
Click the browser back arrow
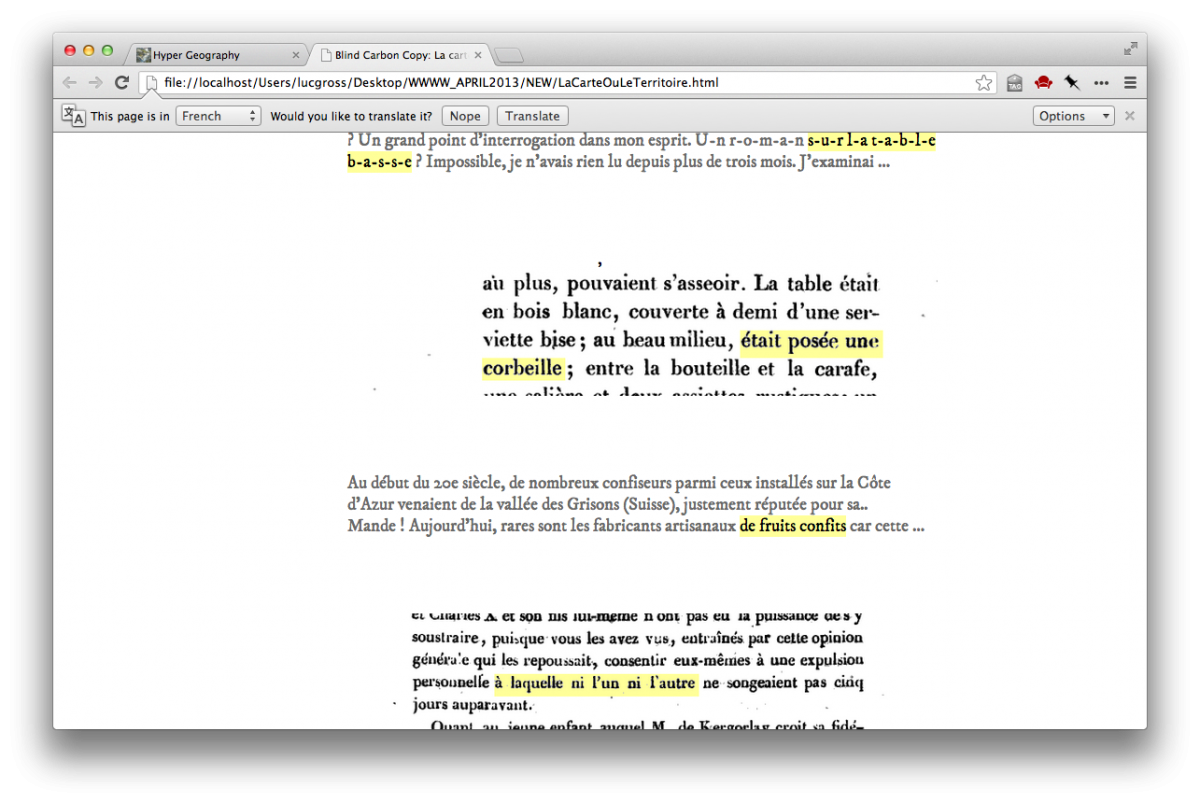pos(69,83)
